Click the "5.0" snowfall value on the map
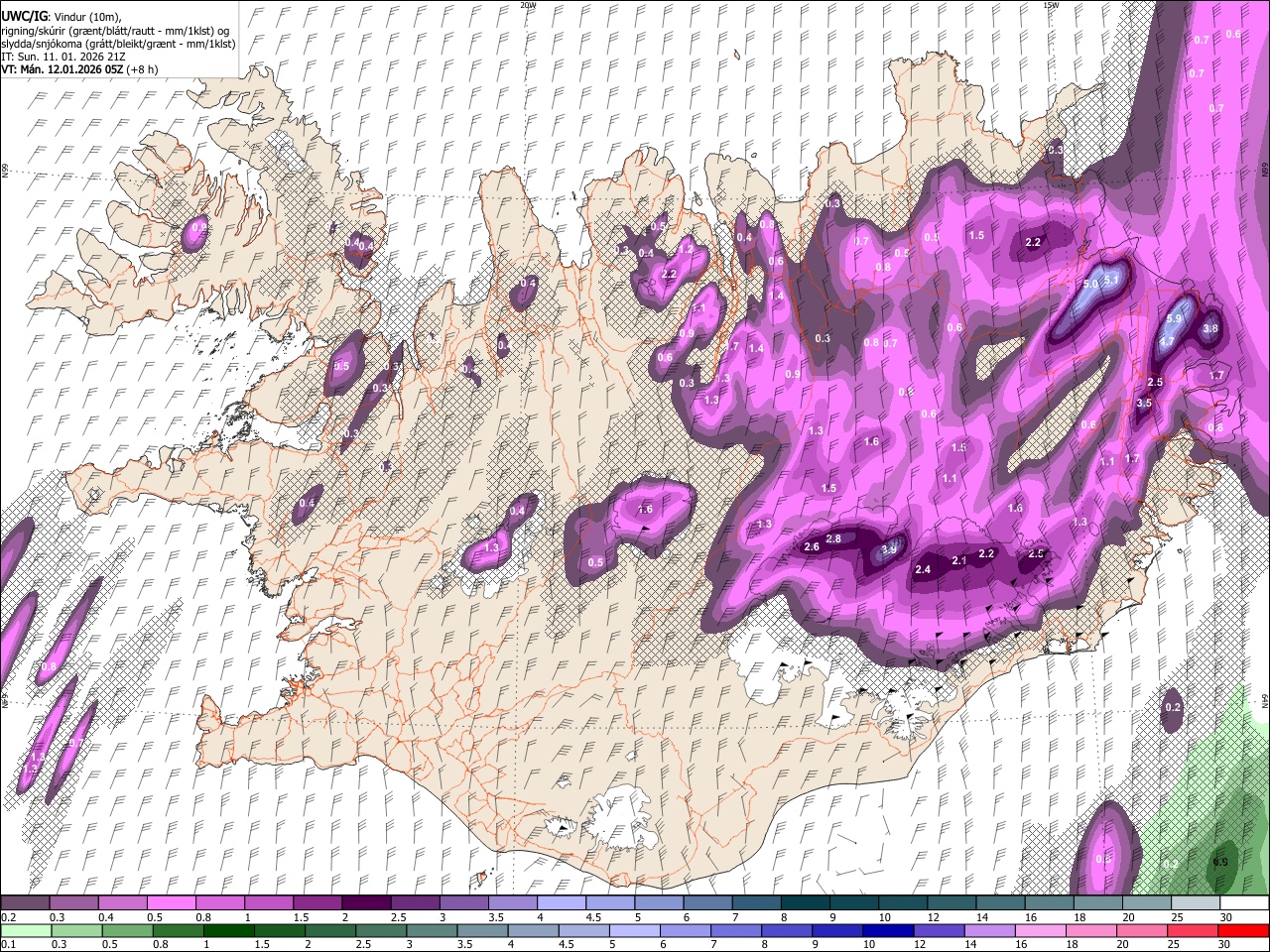 coord(1090,285)
